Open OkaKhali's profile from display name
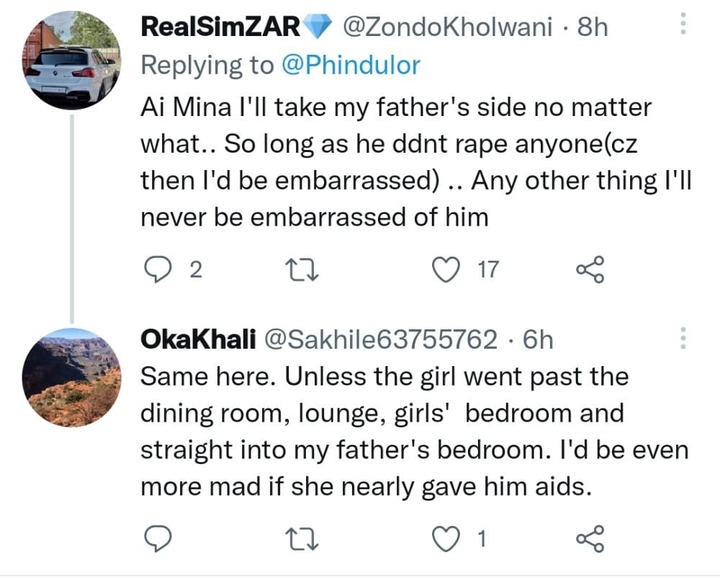720x578 pixels. 198,340
